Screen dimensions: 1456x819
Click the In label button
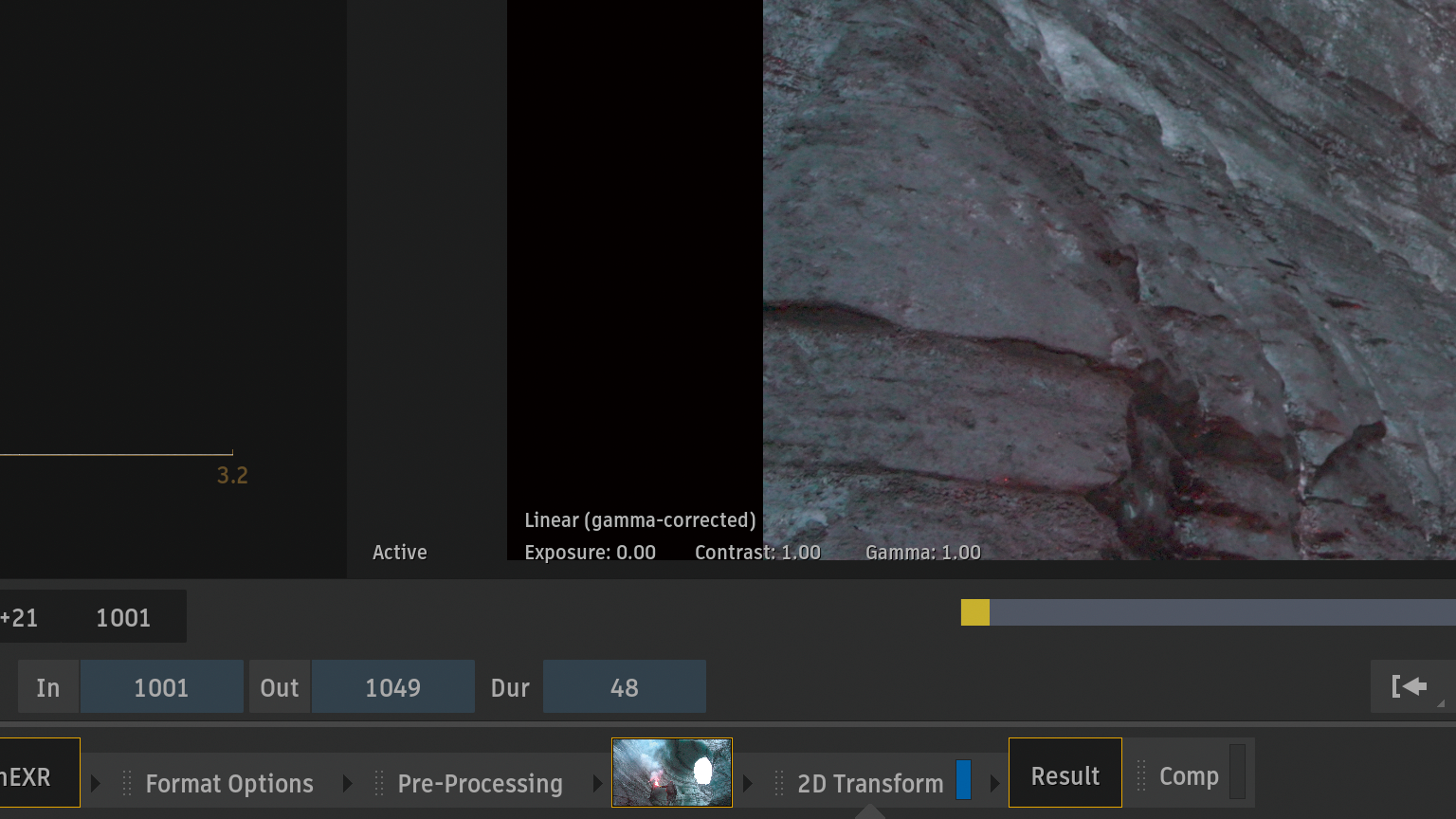click(x=48, y=687)
